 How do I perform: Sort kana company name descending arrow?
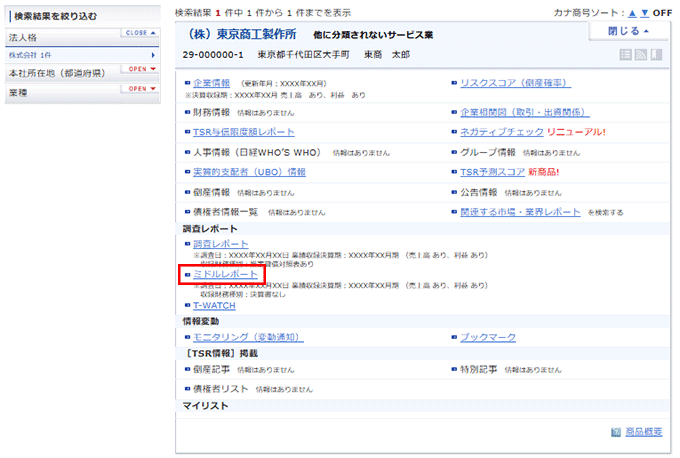pyautogui.click(x=645, y=13)
